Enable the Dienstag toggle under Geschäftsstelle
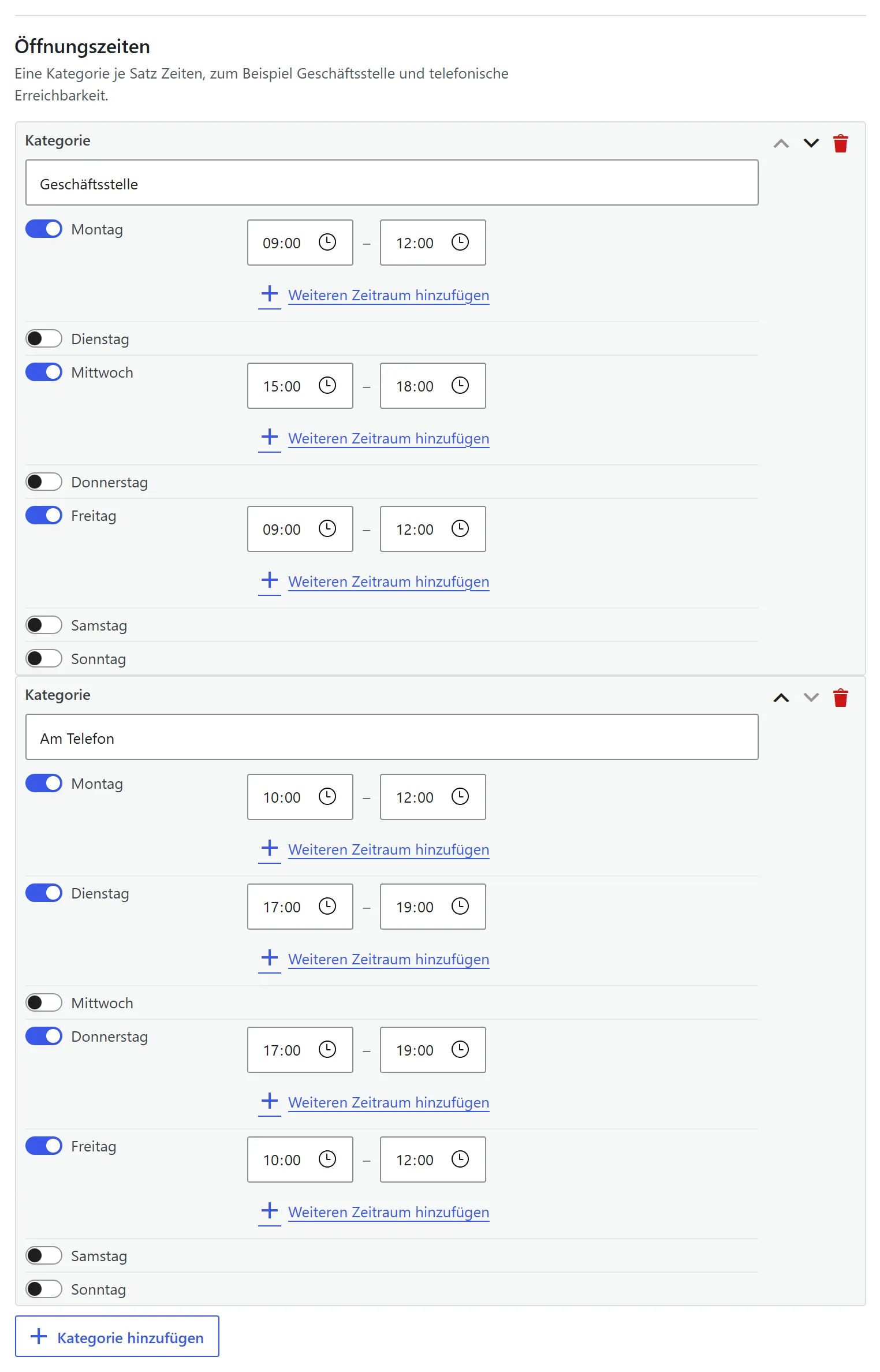The width and height of the screenshot is (880, 1372). click(44, 338)
